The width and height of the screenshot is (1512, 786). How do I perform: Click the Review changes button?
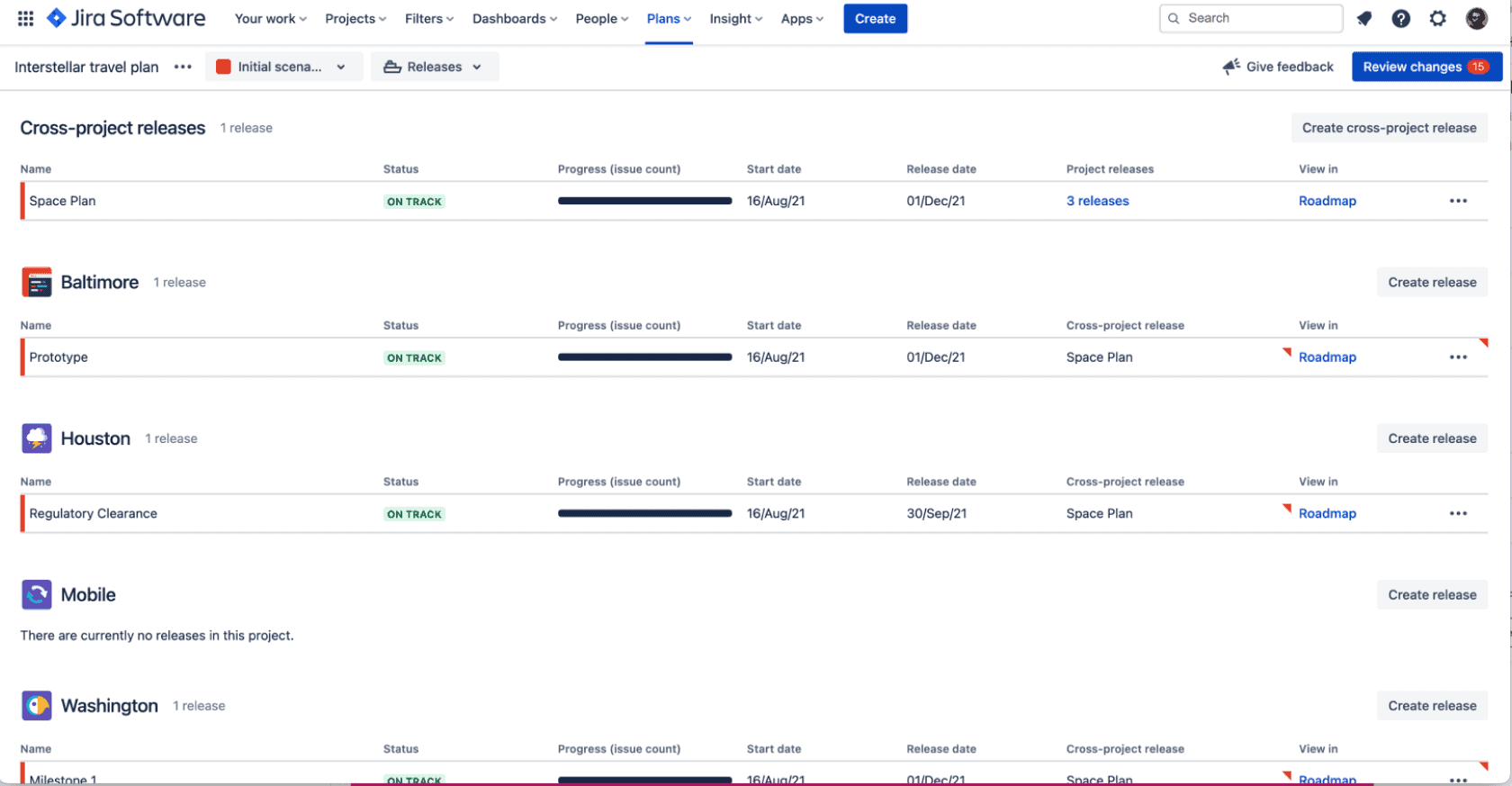(1426, 67)
